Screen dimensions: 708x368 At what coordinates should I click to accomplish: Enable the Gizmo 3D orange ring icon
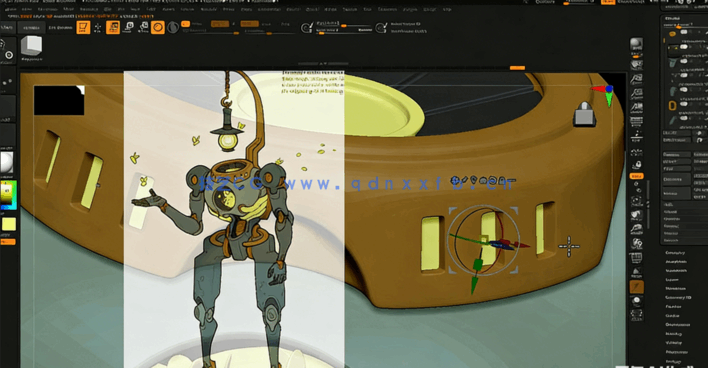tap(158, 28)
